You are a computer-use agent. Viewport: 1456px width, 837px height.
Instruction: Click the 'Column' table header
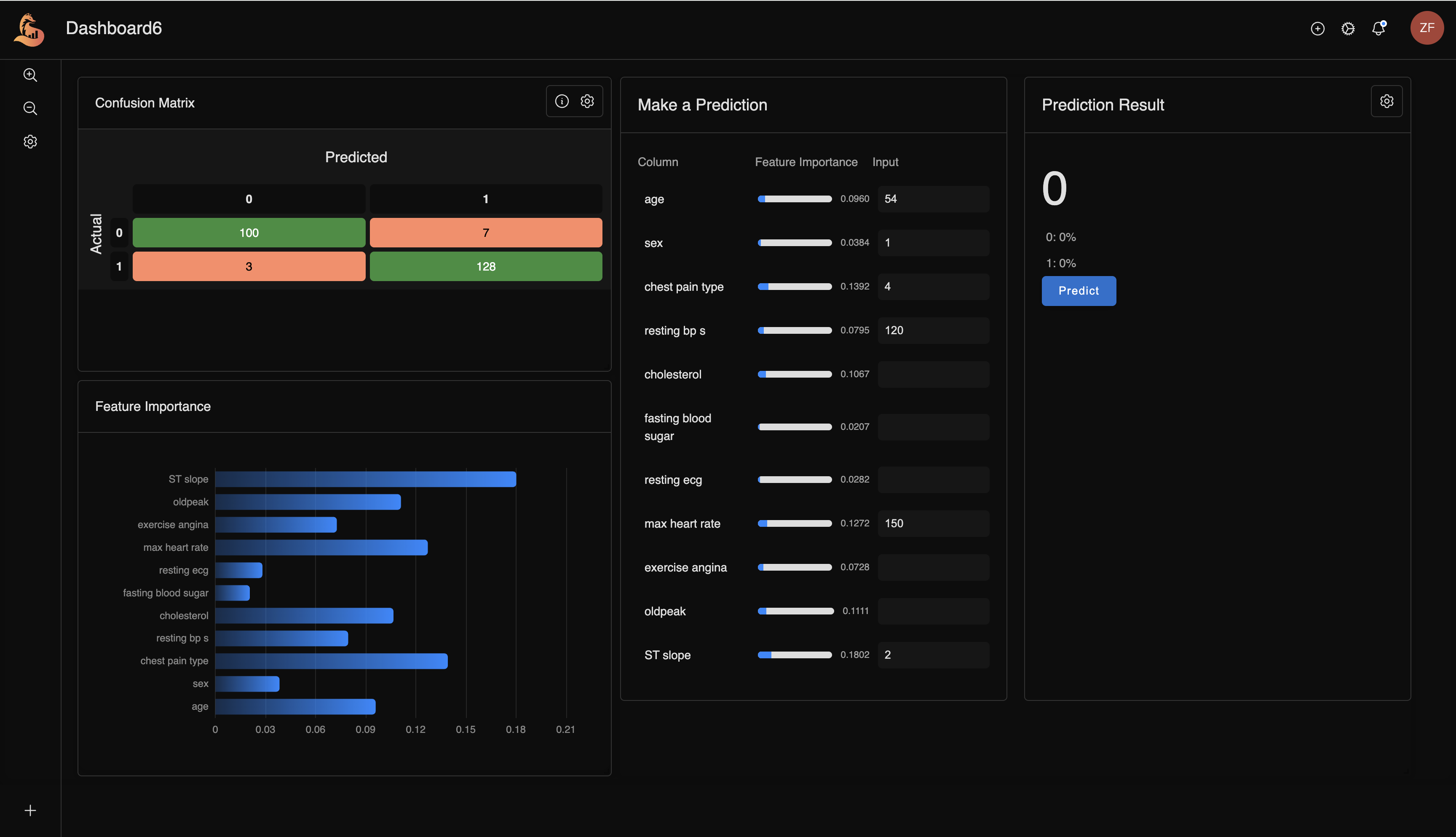pyautogui.click(x=657, y=162)
